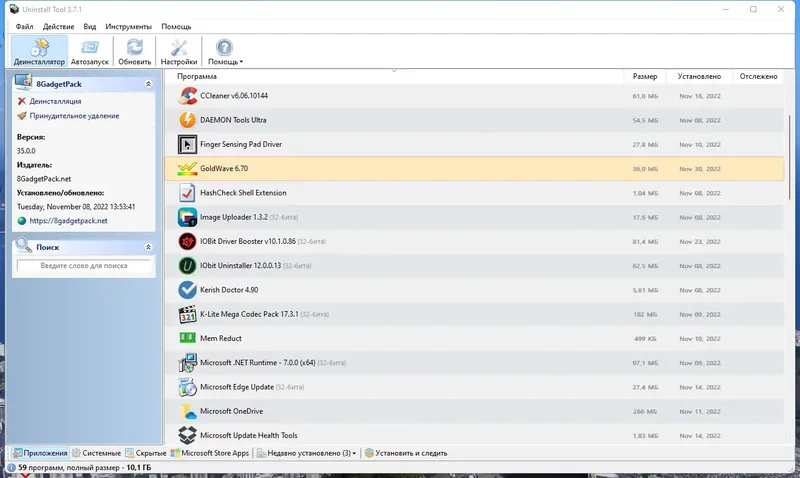Open the Действие menu

point(58,27)
